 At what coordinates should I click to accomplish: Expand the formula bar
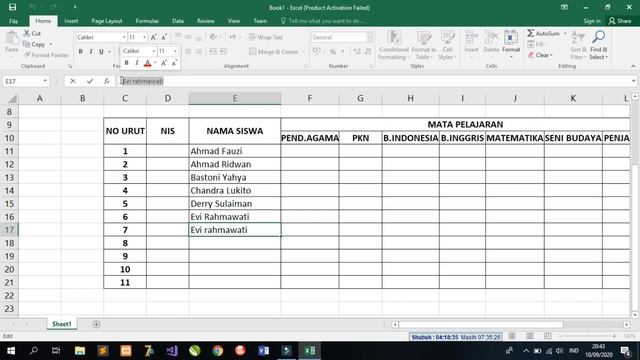[633, 81]
